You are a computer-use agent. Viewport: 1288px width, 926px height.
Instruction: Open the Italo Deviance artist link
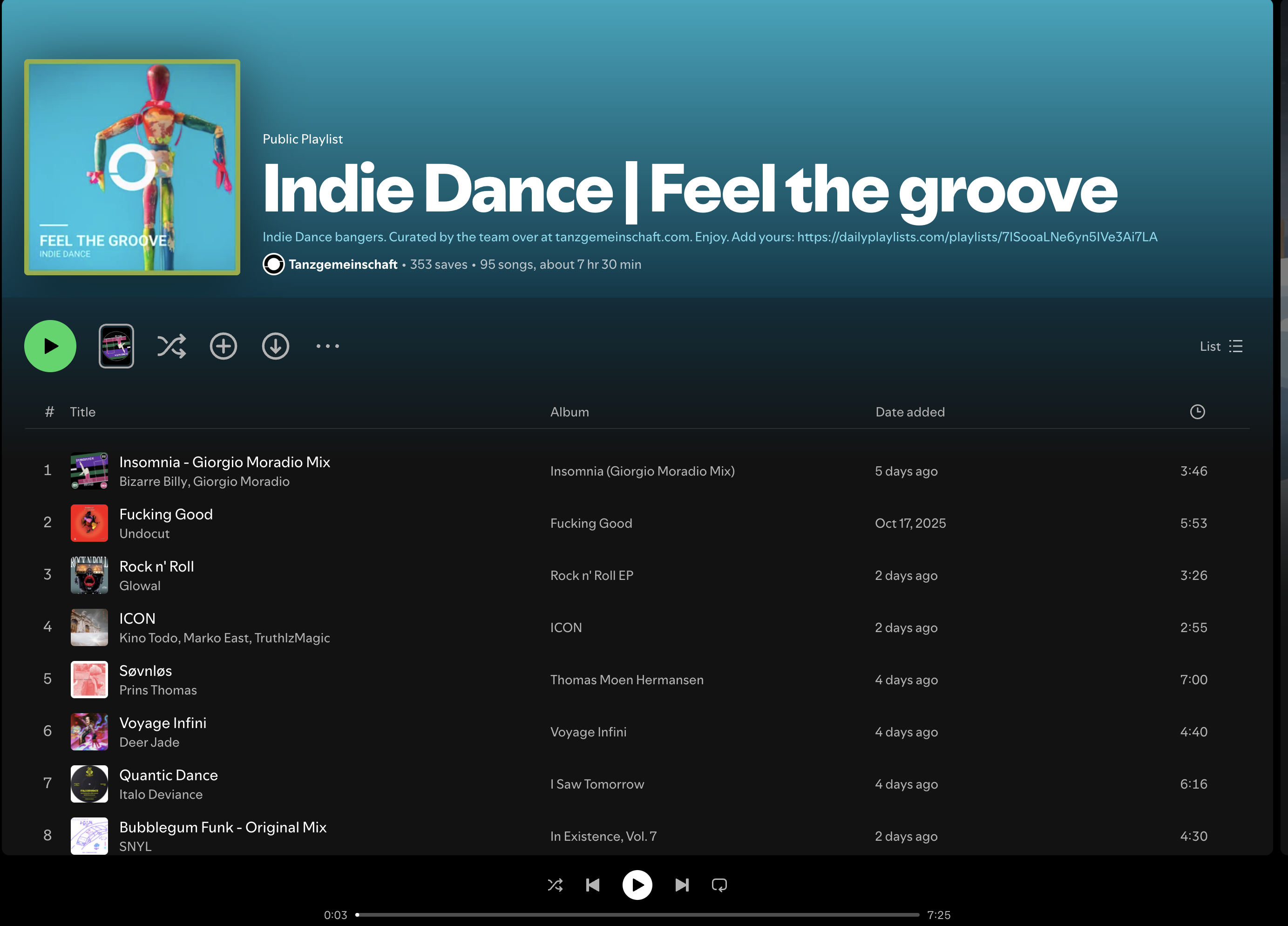click(161, 795)
